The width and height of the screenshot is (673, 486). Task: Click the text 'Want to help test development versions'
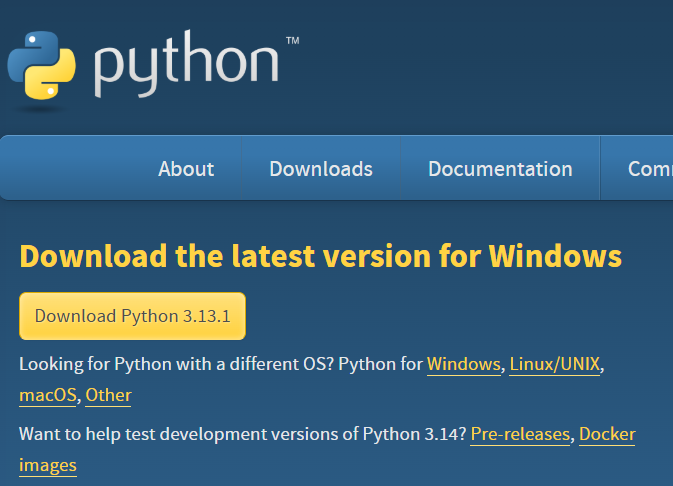click(179, 434)
